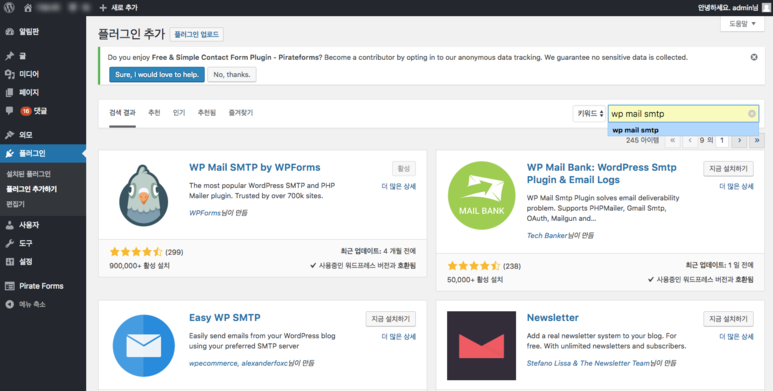Go to the previous results page

(x=690, y=141)
